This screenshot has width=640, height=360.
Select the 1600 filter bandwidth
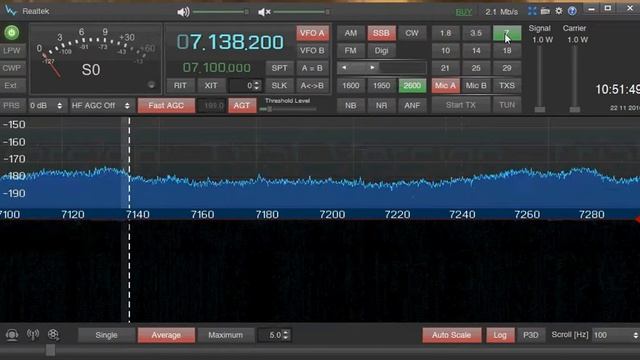tap(351, 85)
